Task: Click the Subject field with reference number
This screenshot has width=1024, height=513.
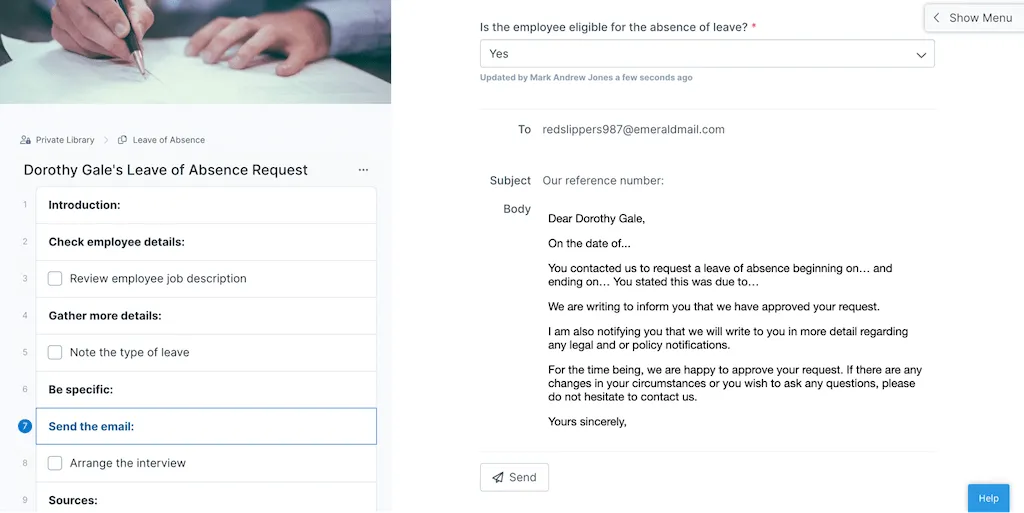Action: (x=738, y=180)
